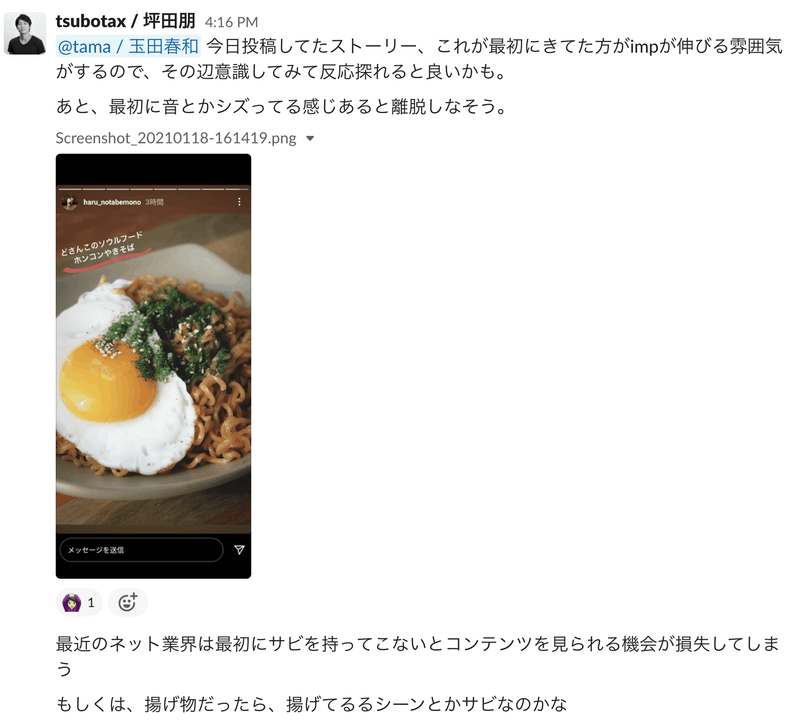This screenshot has width=800, height=723.
Task: Click the add reaction smiley icon
Action: pos(128,602)
